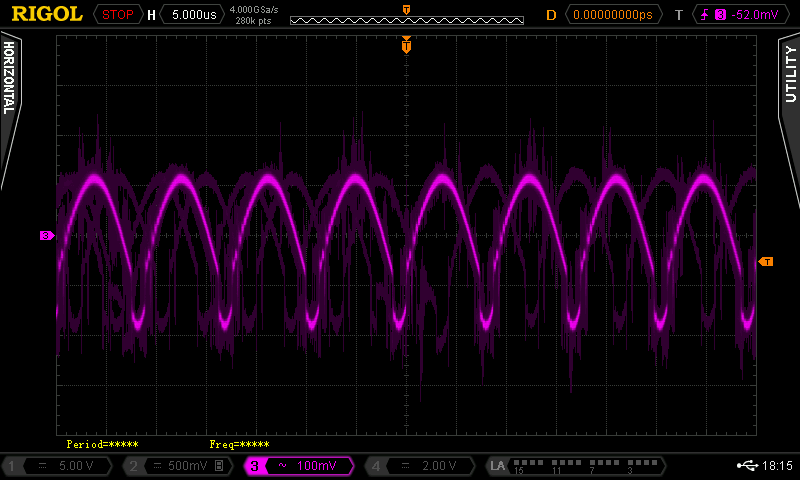Click the RIGOL logo
Image resolution: width=800 pixels, height=480 pixels.
[46, 14]
